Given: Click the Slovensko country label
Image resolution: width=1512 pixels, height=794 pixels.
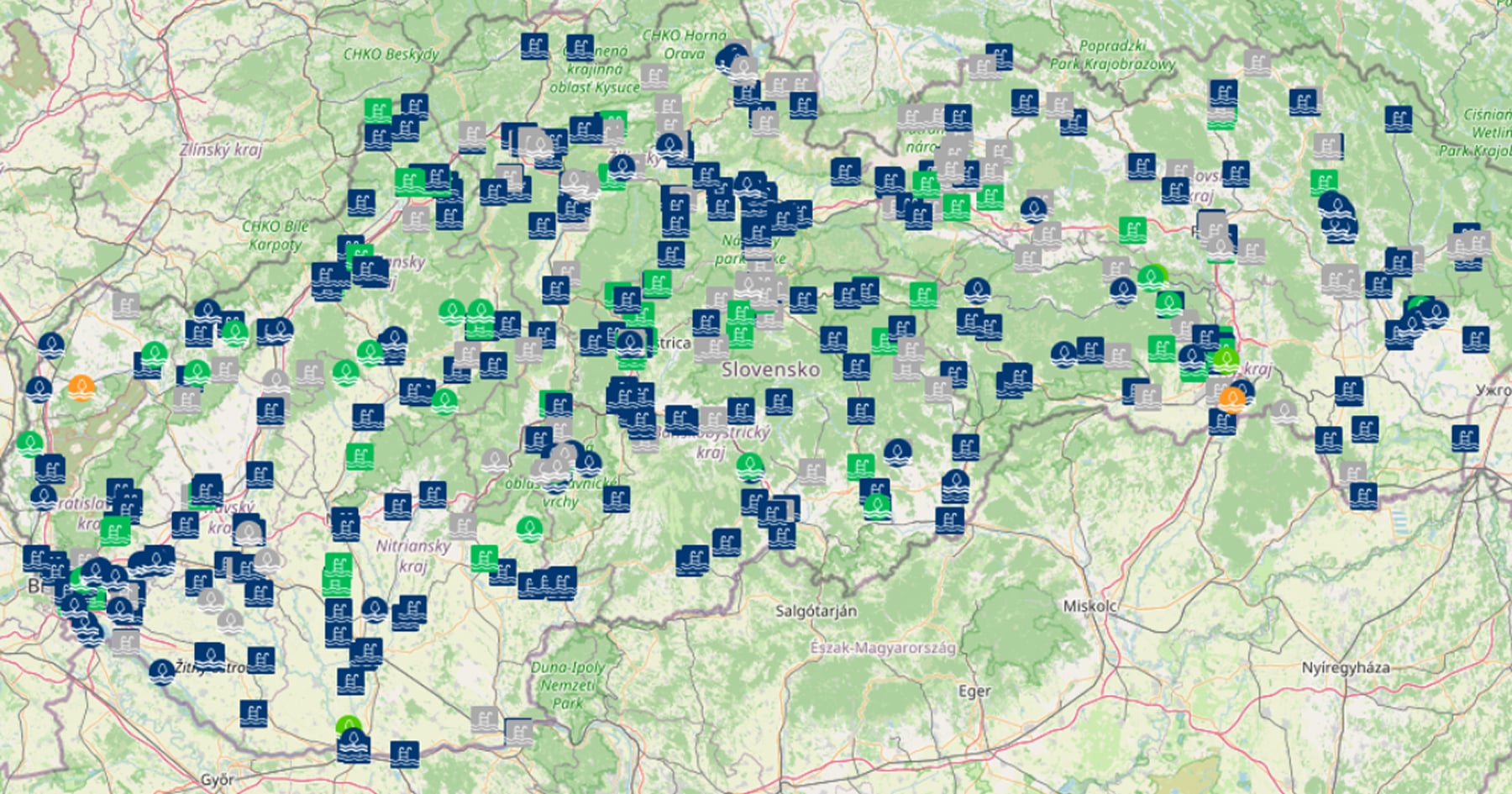Looking at the screenshot, I should tap(770, 369).
